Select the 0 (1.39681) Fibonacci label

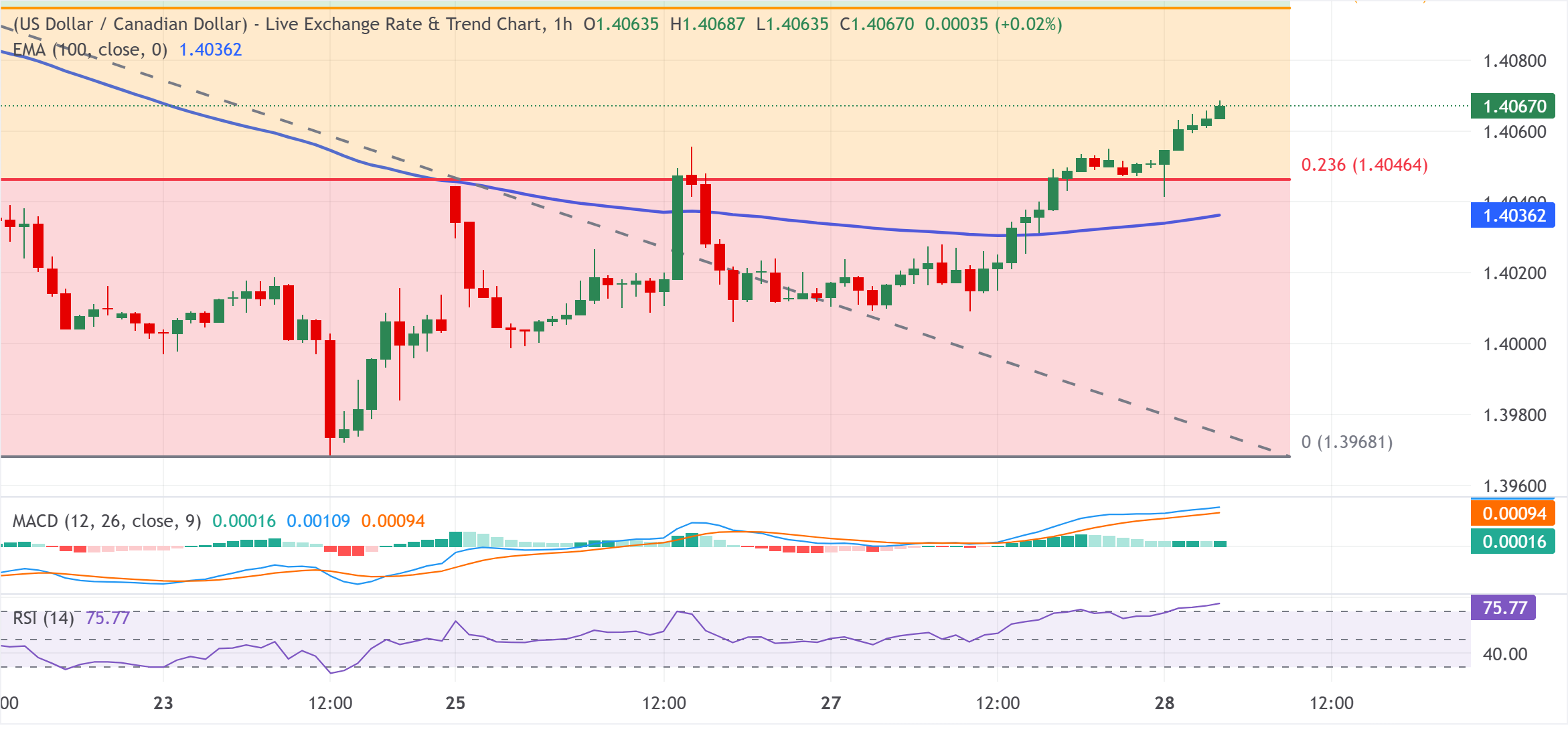[x=1347, y=442]
